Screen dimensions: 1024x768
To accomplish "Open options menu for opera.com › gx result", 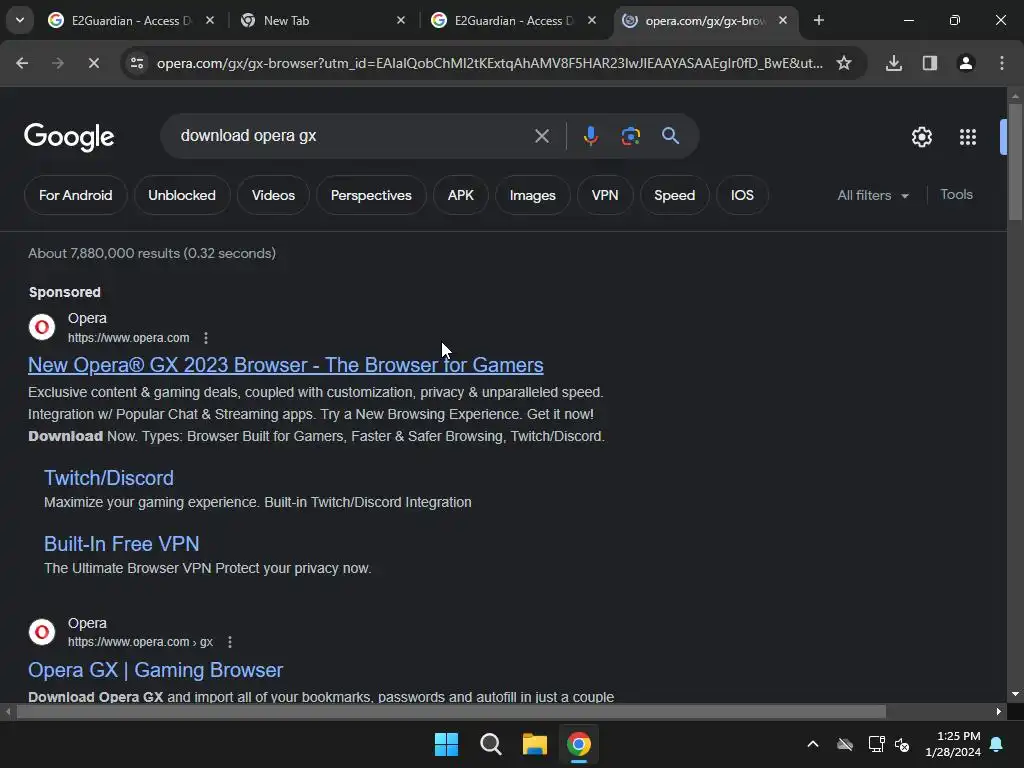I will click(x=229, y=643).
